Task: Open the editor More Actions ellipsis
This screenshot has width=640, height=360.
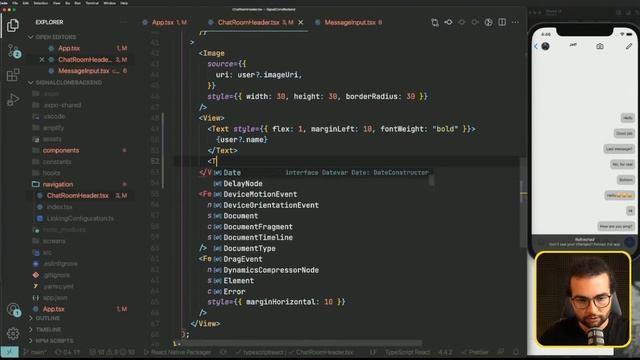Action: (515, 22)
